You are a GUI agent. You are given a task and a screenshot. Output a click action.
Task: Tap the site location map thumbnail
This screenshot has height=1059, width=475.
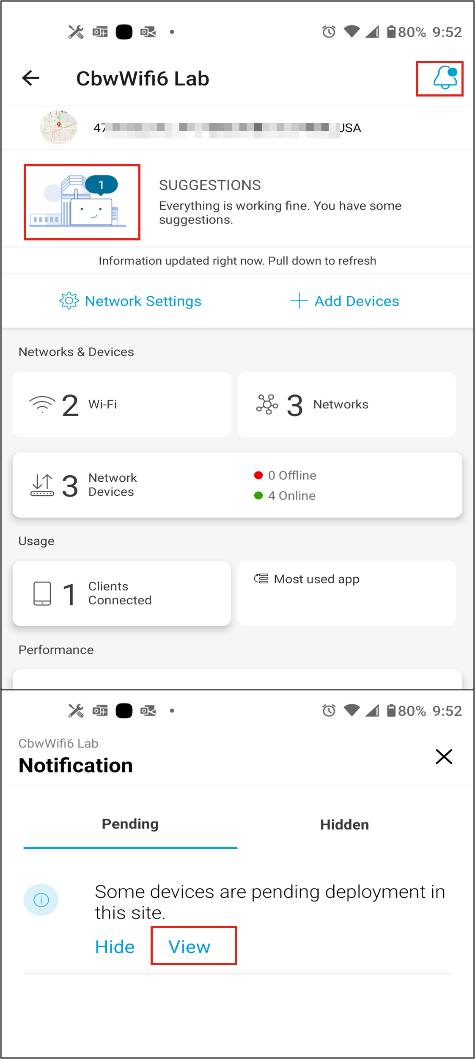pyautogui.click(x=58, y=128)
